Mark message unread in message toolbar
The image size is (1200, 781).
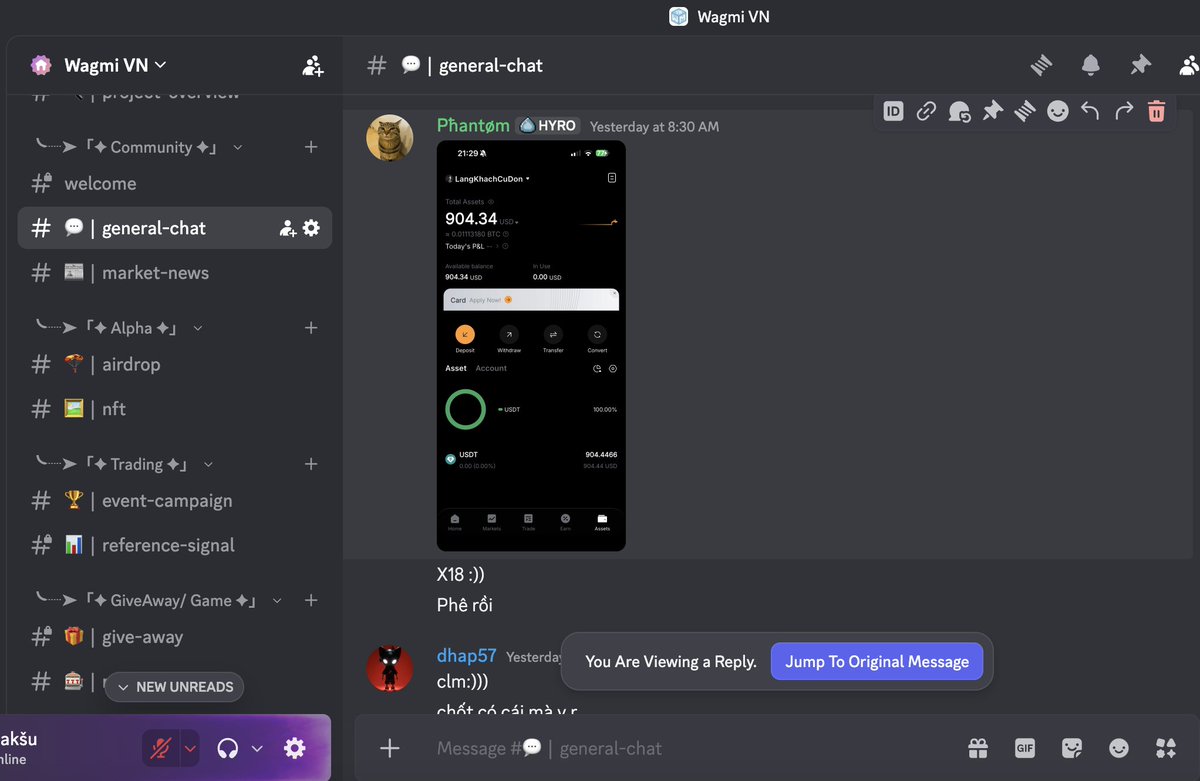coord(959,111)
